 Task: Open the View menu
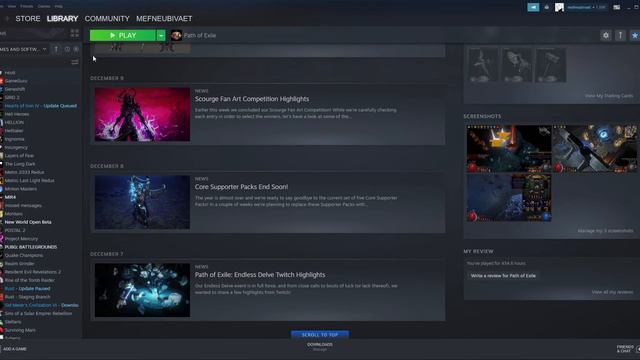(12, 6)
